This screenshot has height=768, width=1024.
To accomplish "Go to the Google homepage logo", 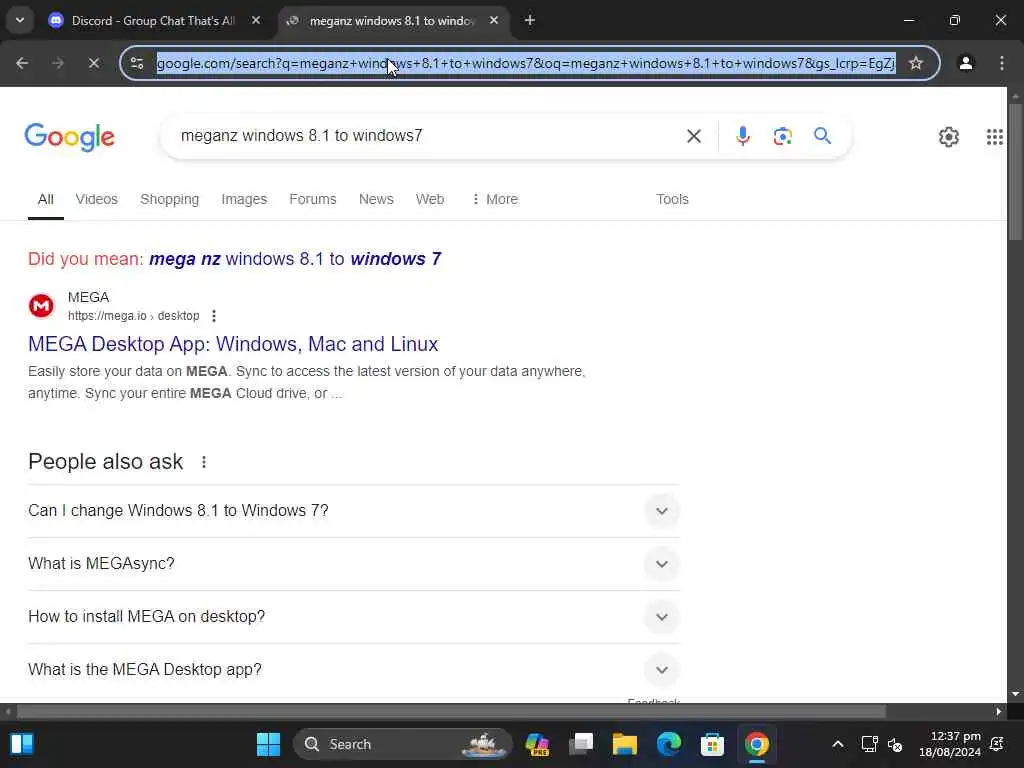I will point(69,136).
